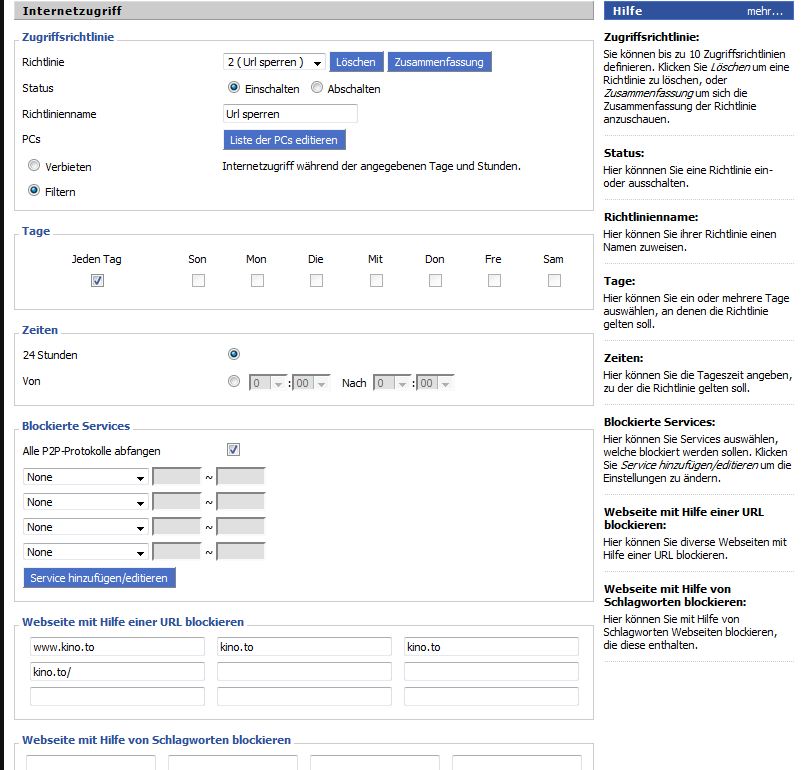Open the Zusammenfassung of the policy
The image size is (803, 770).
point(439,62)
